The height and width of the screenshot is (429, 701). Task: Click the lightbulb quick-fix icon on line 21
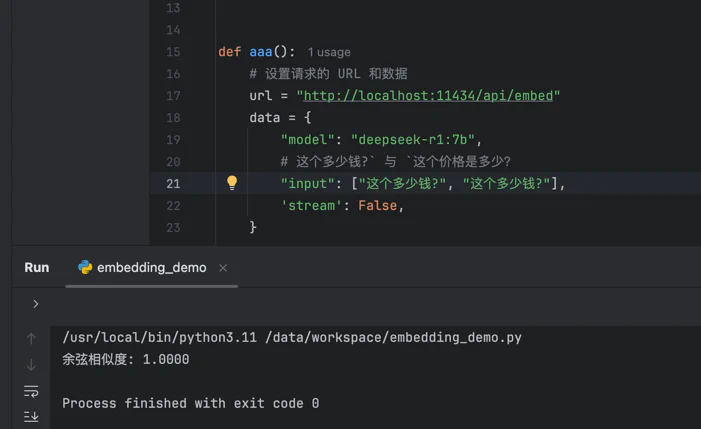pyautogui.click(x=232, y=183)
